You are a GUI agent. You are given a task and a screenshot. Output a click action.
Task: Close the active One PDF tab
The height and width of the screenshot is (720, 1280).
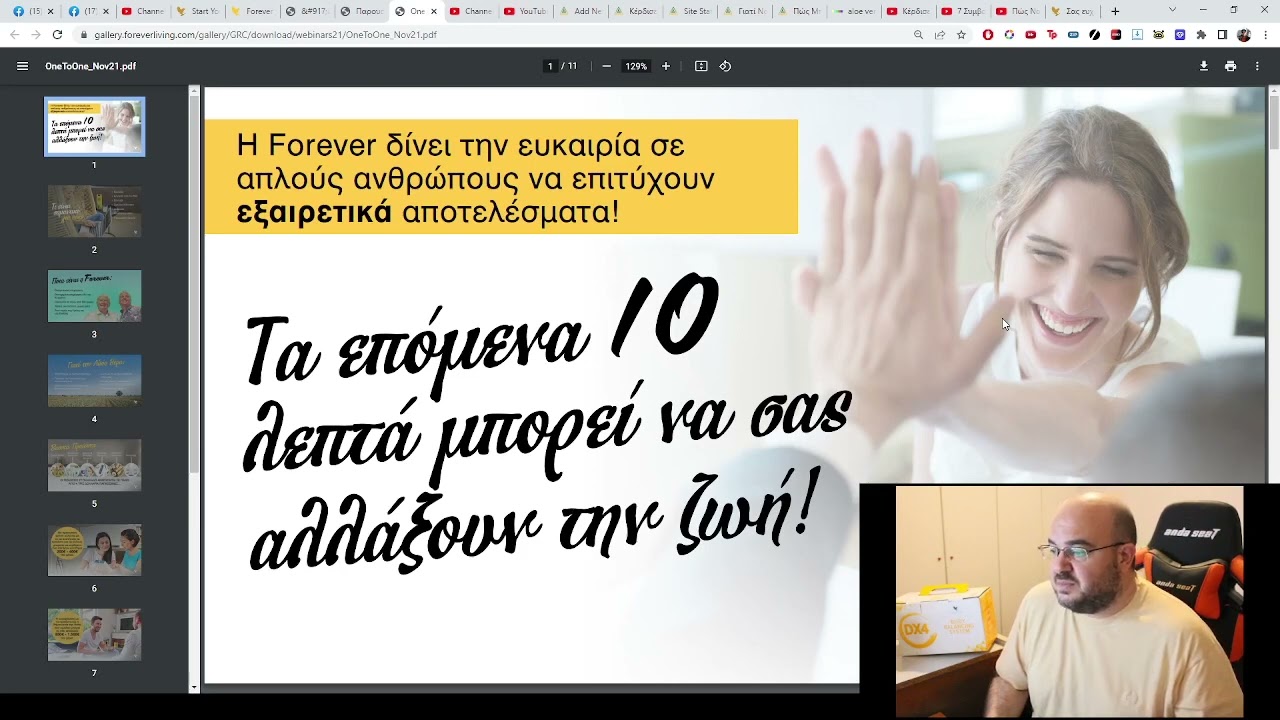point(434,11)
